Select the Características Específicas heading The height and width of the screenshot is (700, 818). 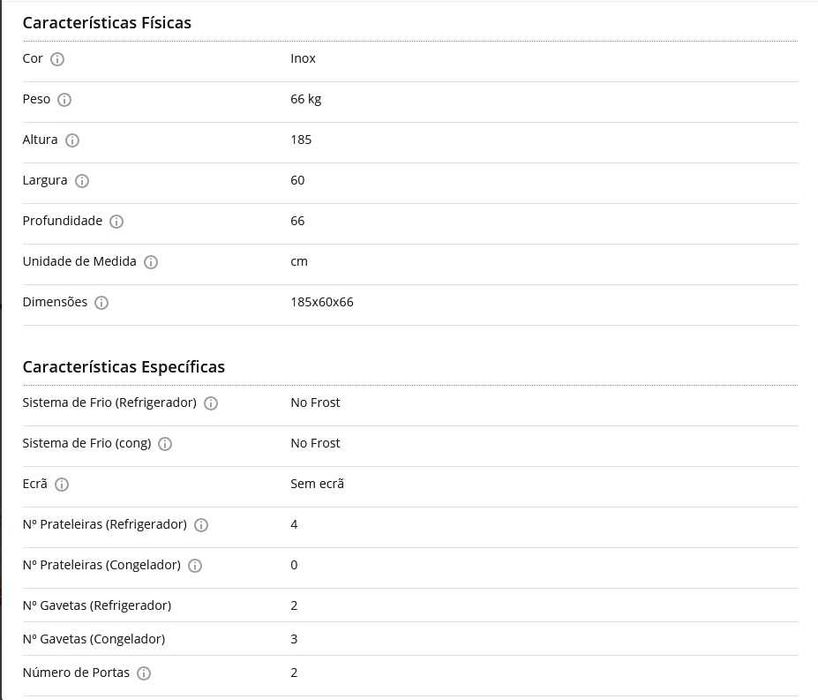[x=124, y=367]
